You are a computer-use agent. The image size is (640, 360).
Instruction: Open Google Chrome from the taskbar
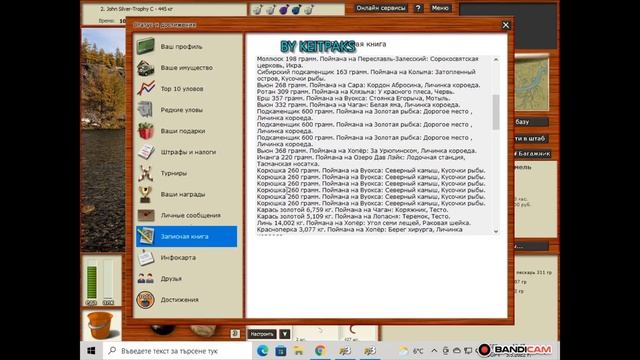(x=320, y=351)
